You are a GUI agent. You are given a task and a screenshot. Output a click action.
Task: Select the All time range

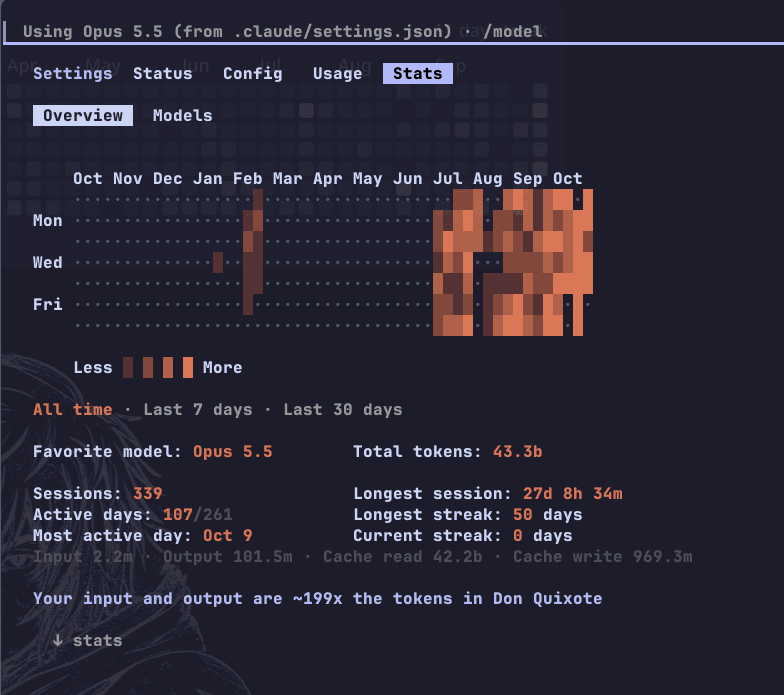[72, 410]
